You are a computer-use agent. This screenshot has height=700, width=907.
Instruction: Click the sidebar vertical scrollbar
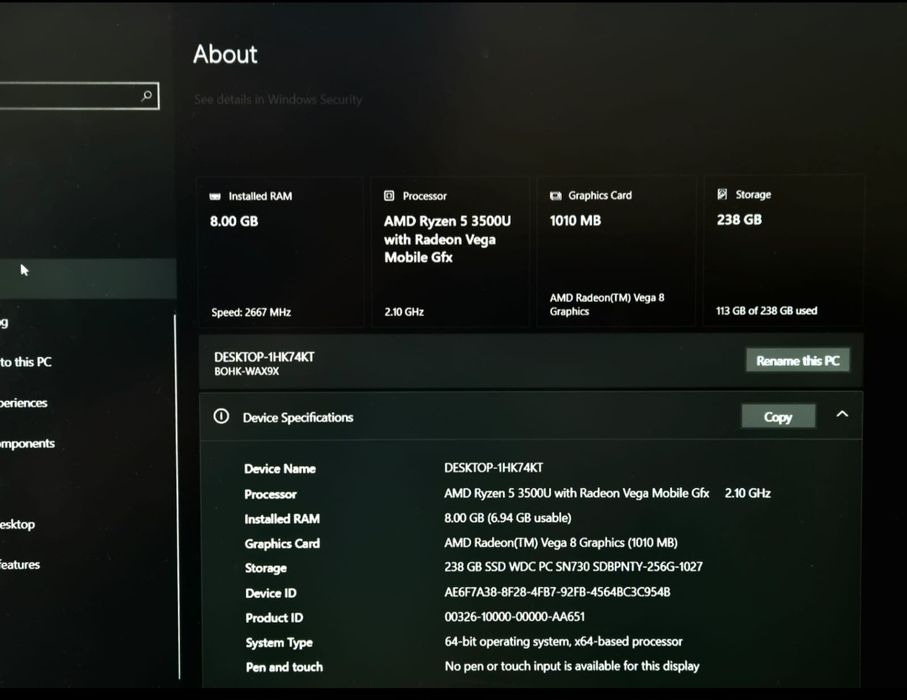coord(176,495)
